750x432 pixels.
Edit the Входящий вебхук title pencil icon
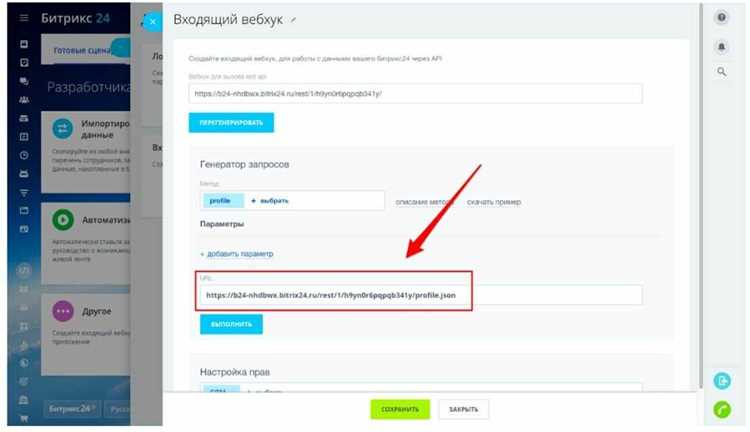(x=293, y=20)
